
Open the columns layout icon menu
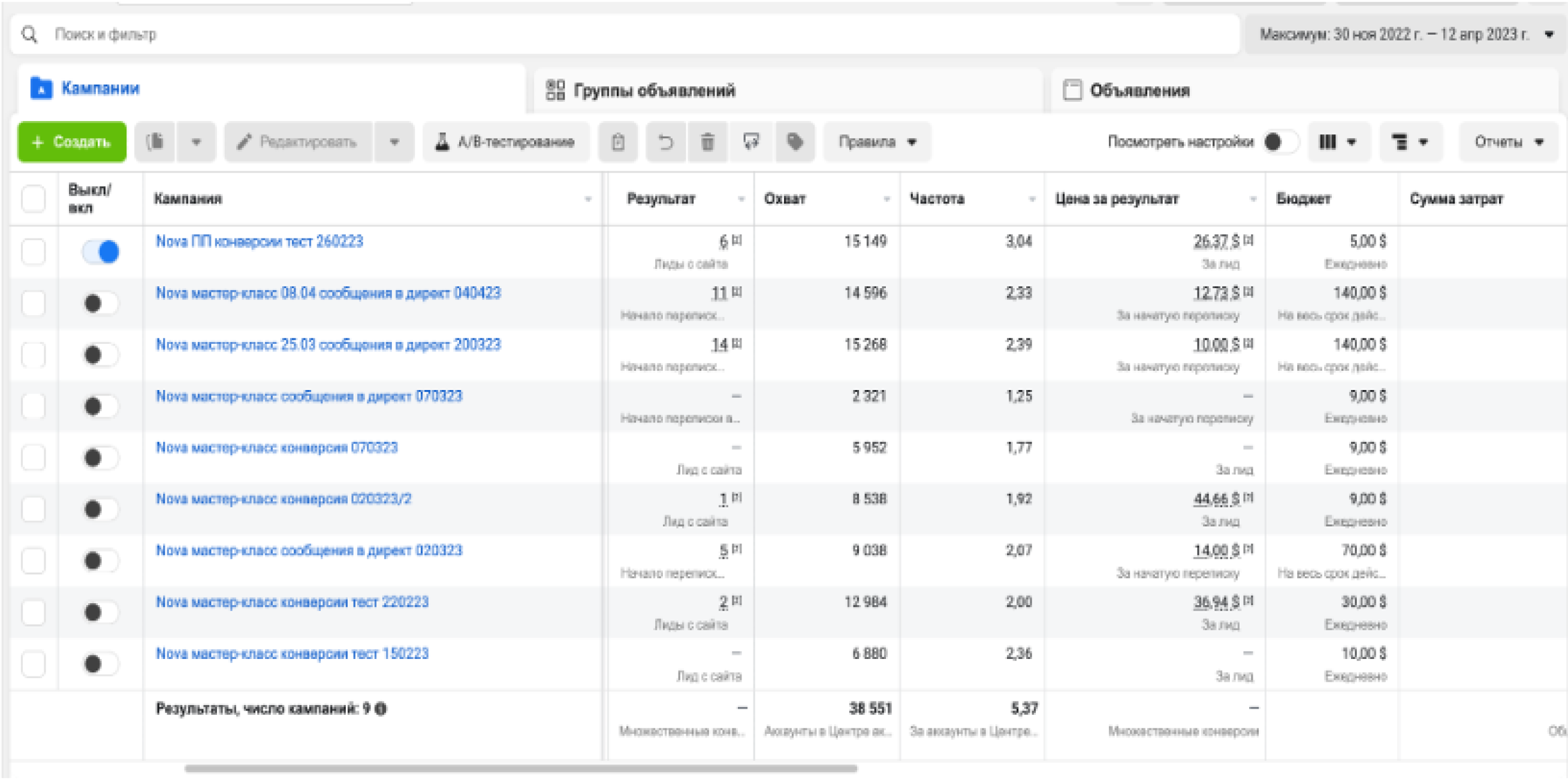pos(1338,143)
